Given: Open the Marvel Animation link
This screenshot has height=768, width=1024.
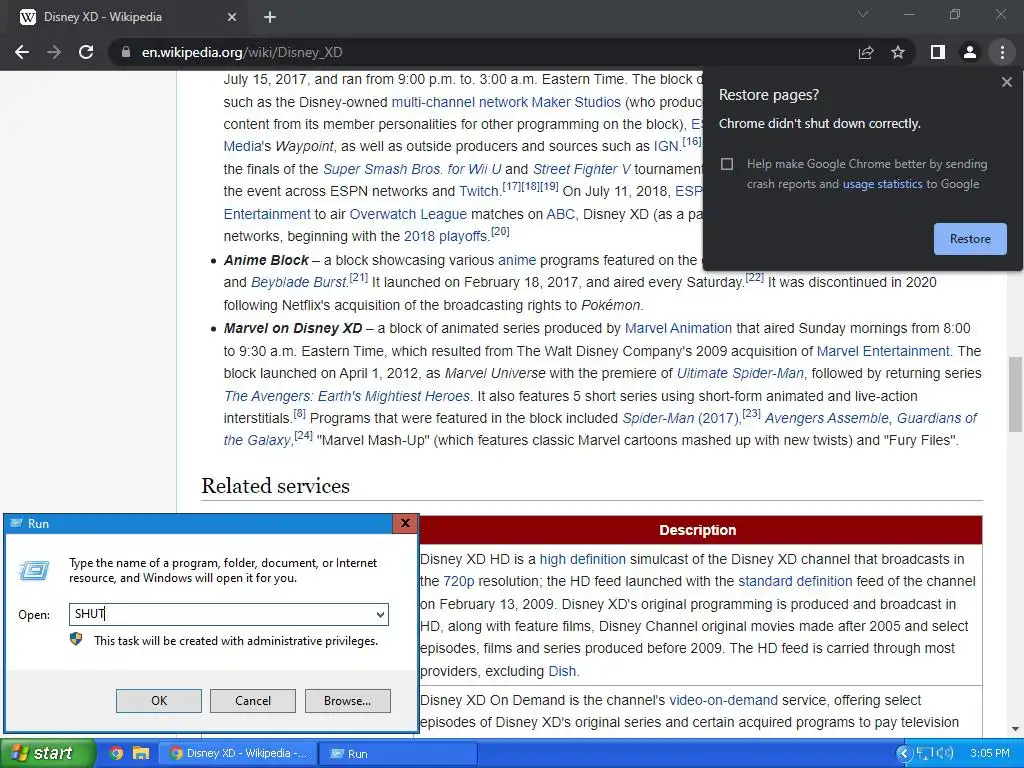Looking at the screenshot, I should pyautogui.click(x=679, y=328).
